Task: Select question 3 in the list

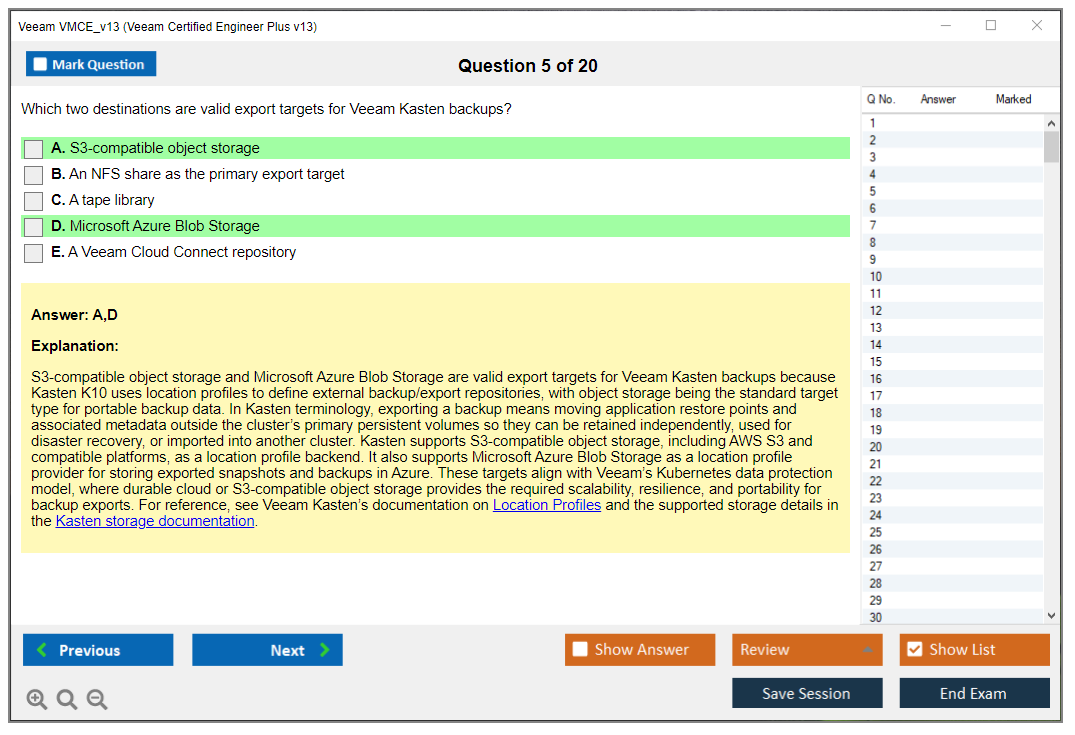Action: pos(953,158)
